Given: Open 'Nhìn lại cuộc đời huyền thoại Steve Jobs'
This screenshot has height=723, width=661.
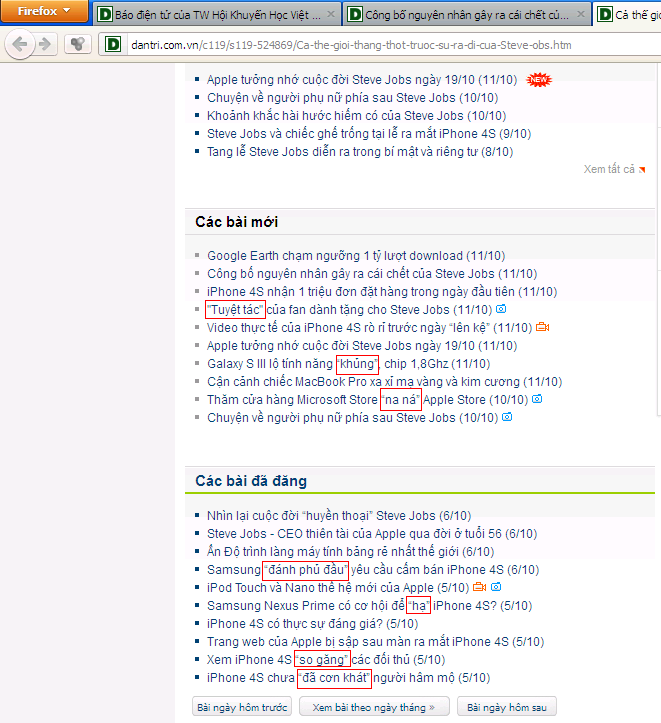Looking at the screenshot, I should tap(339, 515).
